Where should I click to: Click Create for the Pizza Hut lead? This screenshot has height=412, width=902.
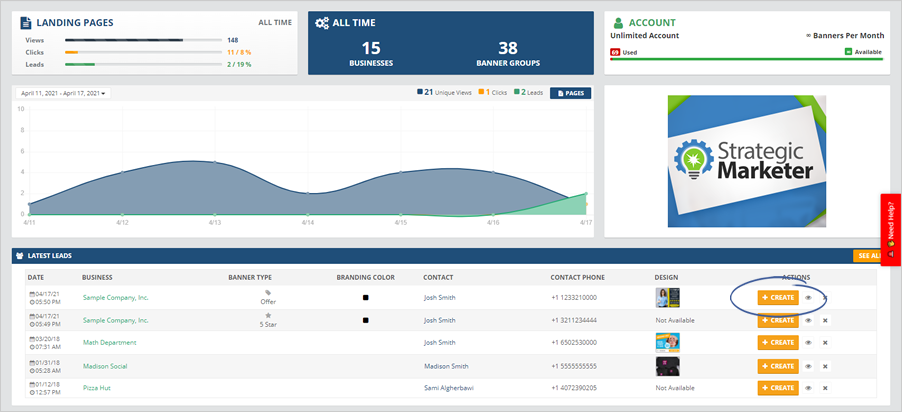(777, 389)
